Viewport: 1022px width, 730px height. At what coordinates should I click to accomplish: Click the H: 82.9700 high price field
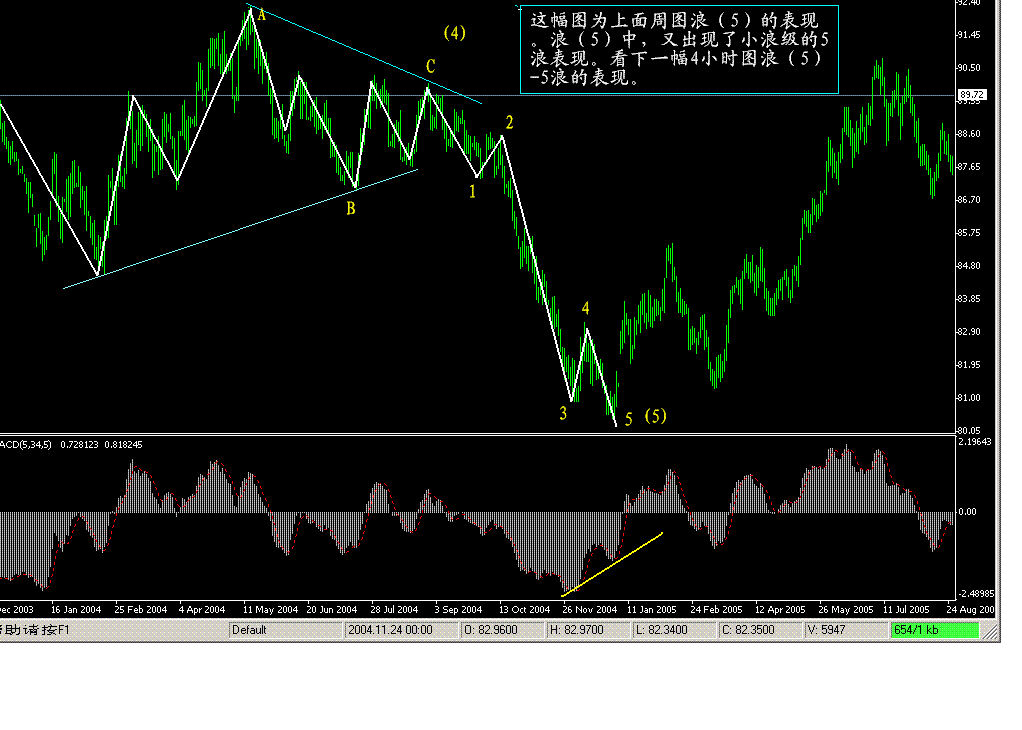coord(589,630)
